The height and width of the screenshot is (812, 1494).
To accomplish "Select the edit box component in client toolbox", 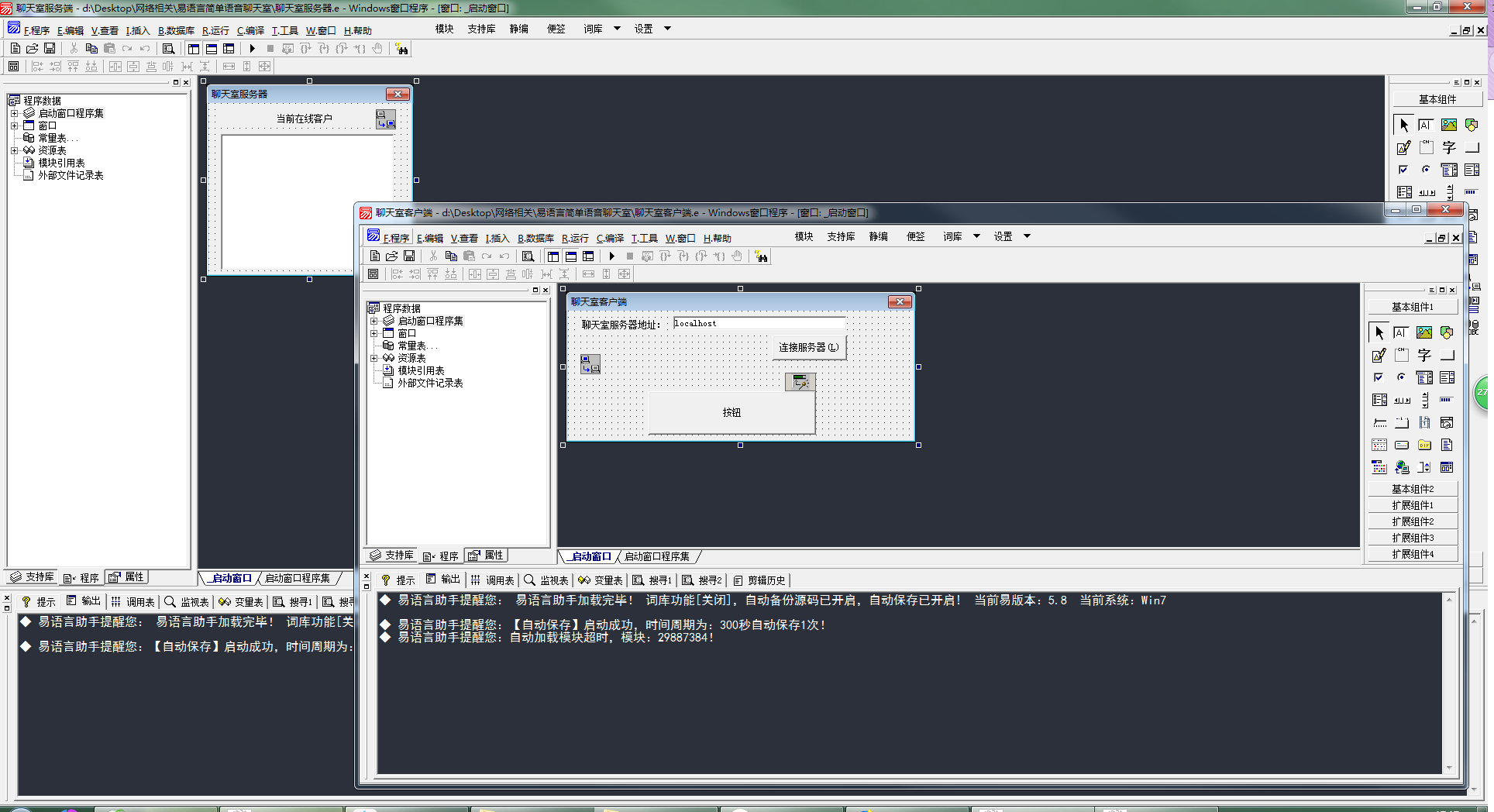I will pos(1401,332).
